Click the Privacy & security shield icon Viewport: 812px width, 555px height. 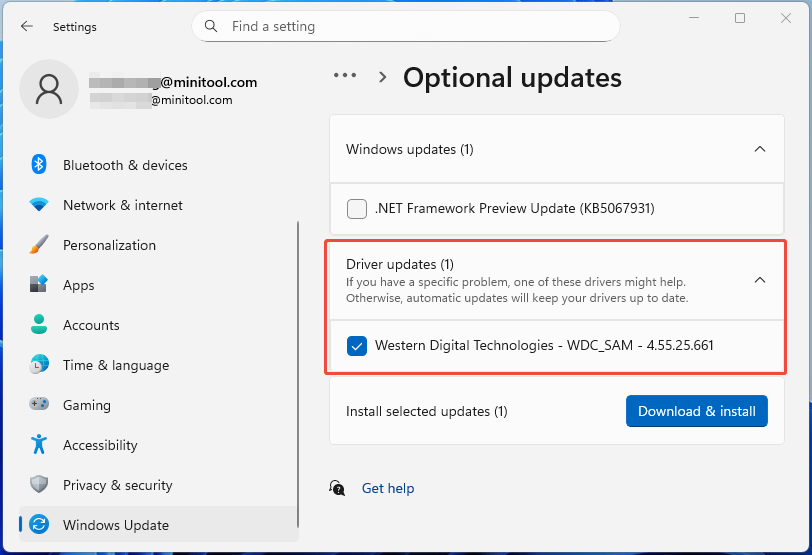click(x=39, y=485)
